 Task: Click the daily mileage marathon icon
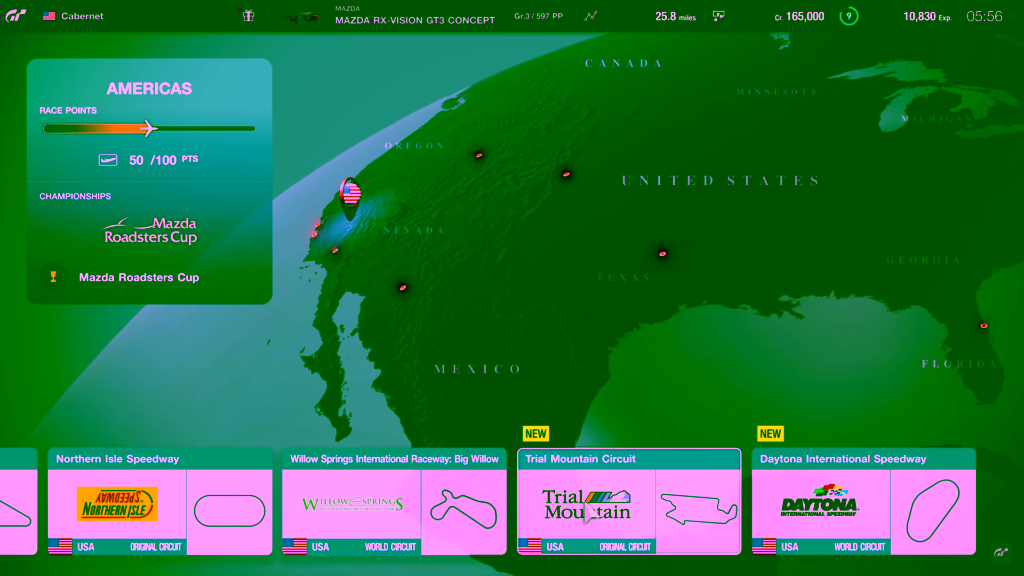click(x=718, y=16)
